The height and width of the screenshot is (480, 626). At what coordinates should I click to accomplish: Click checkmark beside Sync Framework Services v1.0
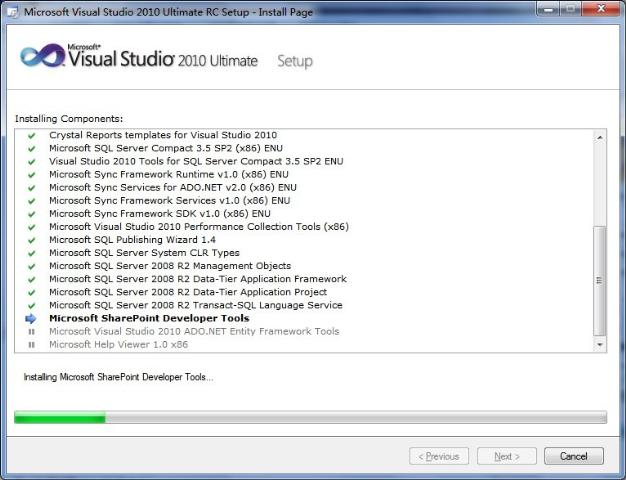click(x=32, y=201)
